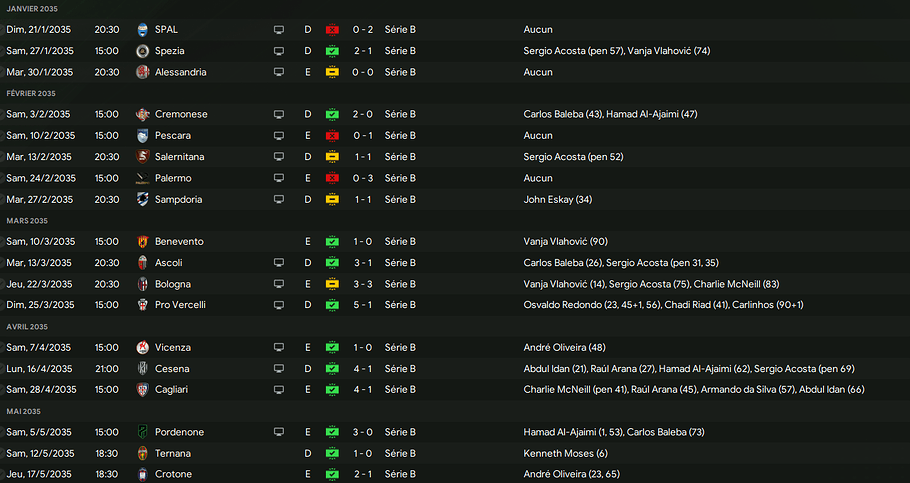Screen dimensions: 910x483
Task: Open the 5 - 1 result against Pro Vercelli
Action: (x=363, y=305)
